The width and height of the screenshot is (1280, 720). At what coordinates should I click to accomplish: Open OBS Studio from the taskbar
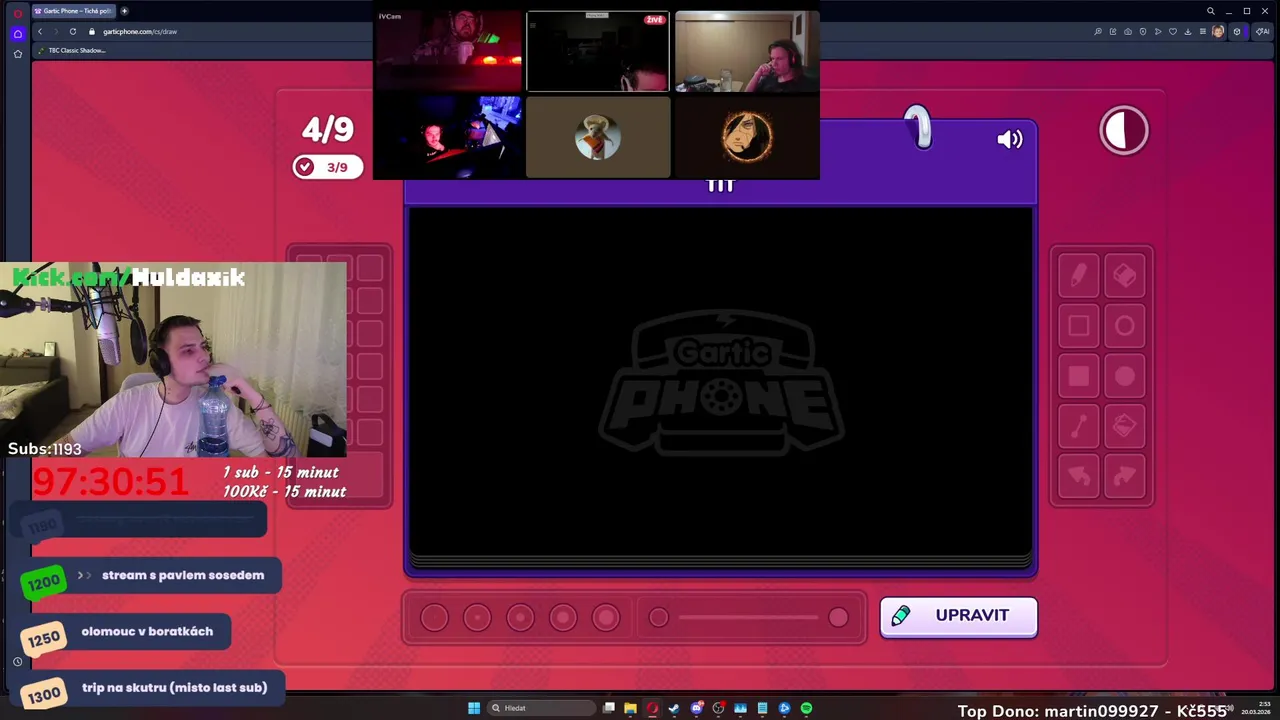718,708
